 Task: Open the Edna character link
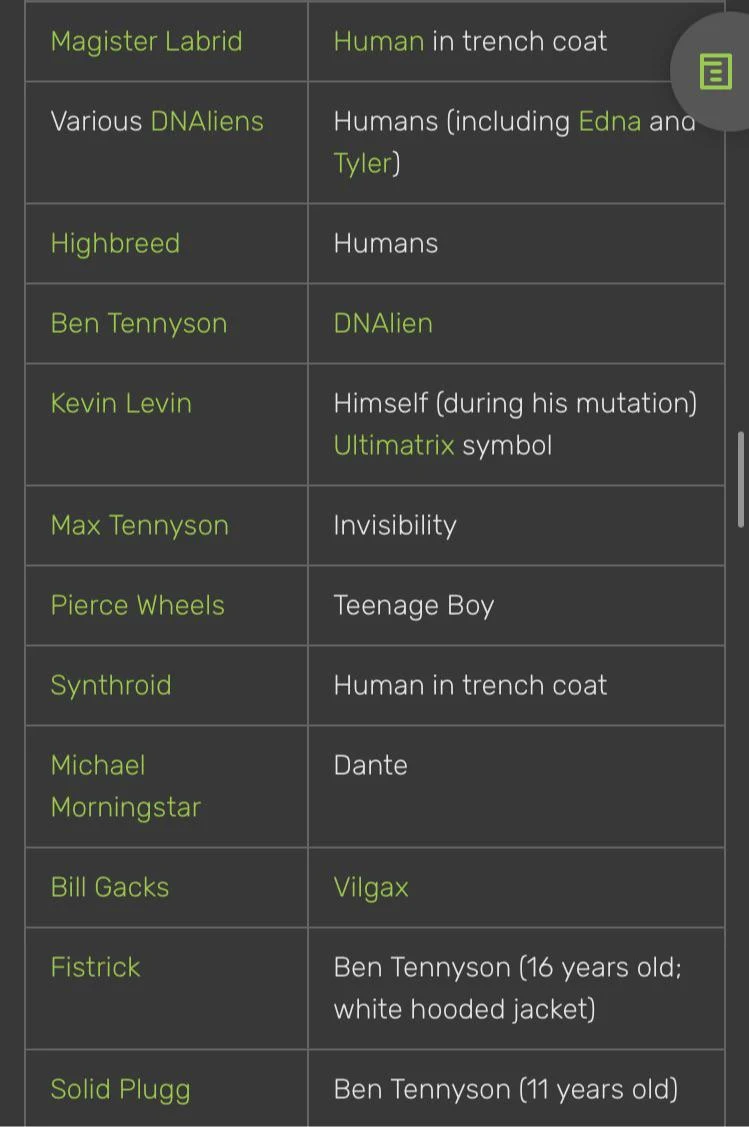click(x=609, y=121)
